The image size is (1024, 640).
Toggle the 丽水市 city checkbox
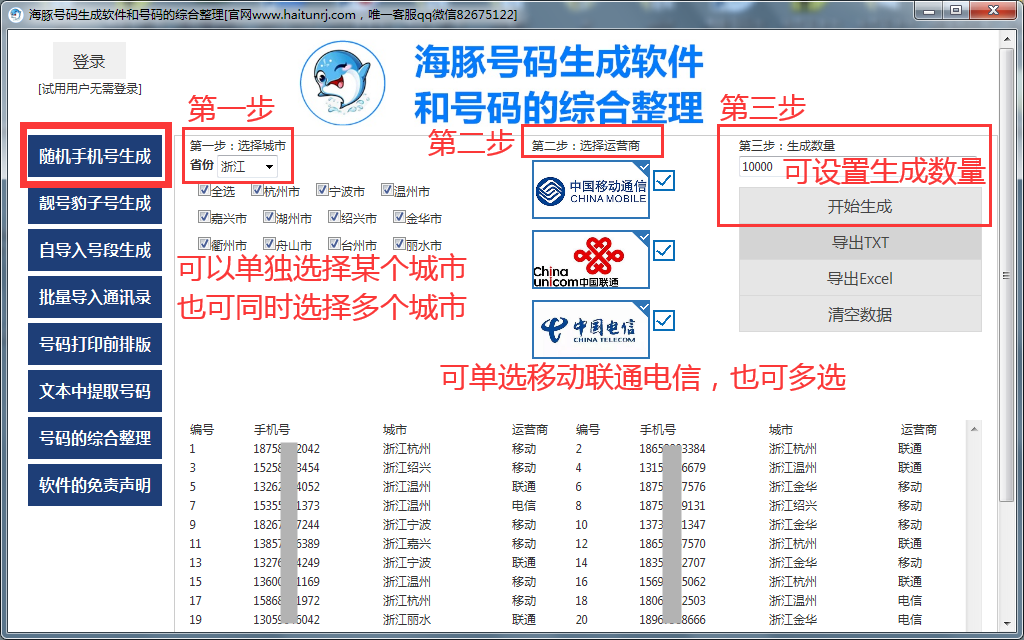[x=399, y=244]
